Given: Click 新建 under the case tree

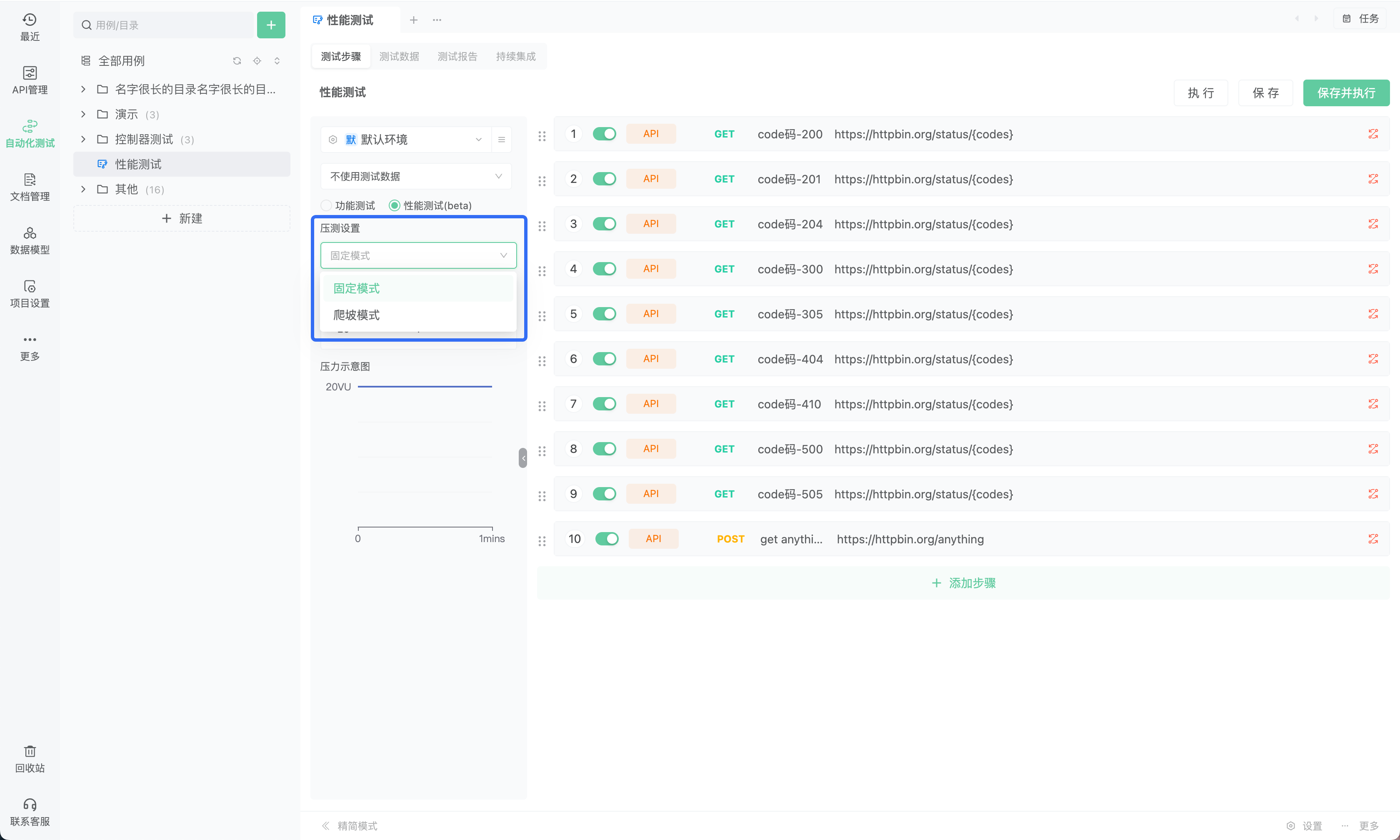Looking at the screenshot, I should click(182, 218).
